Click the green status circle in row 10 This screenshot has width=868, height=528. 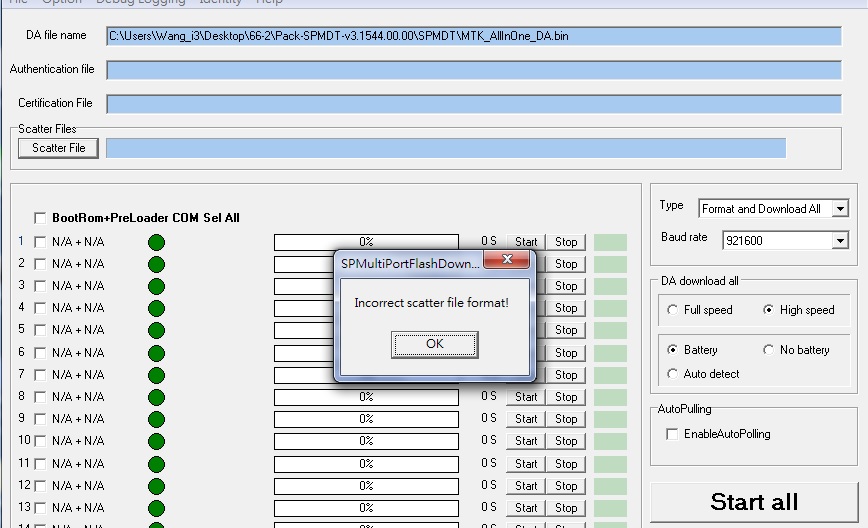[x=156, y=441]
